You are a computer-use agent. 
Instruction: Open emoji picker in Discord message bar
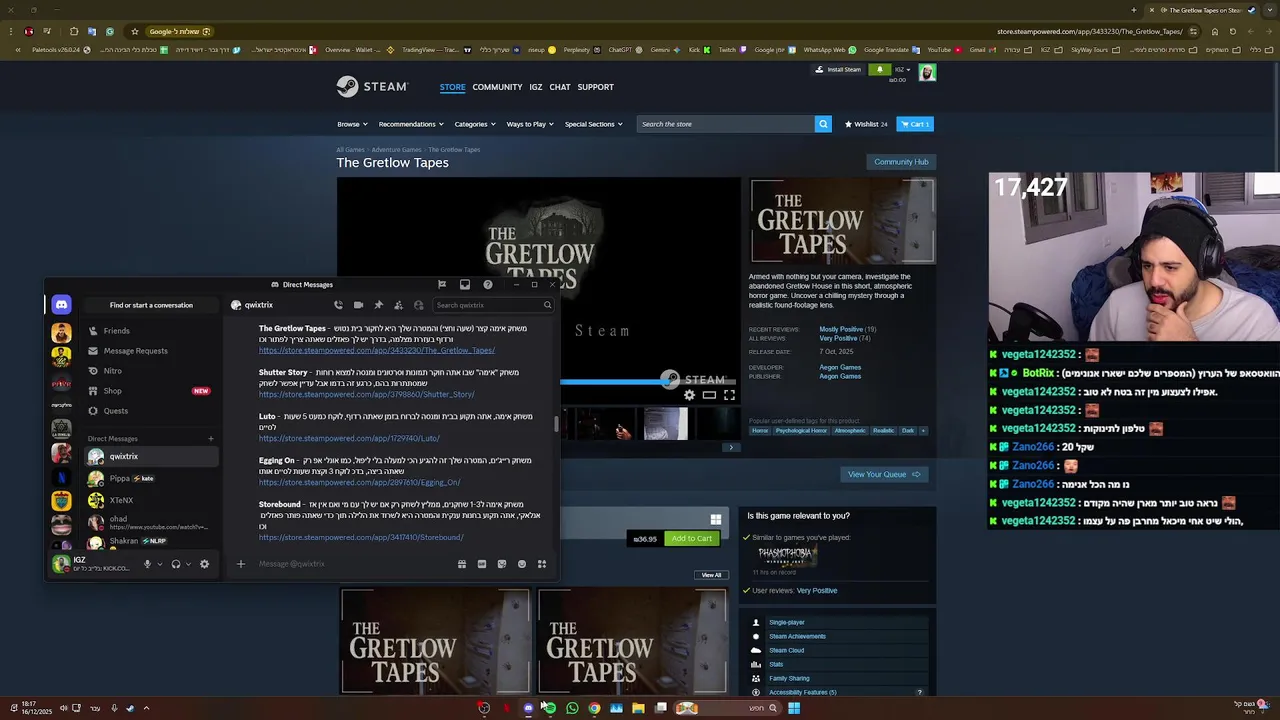point(522,564)
